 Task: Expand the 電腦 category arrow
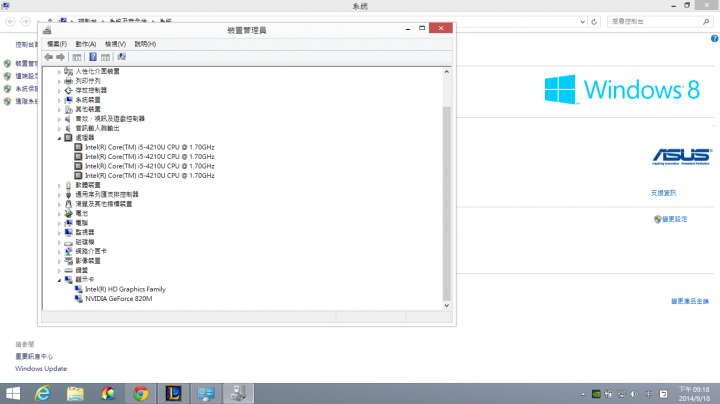click(59, 223)
